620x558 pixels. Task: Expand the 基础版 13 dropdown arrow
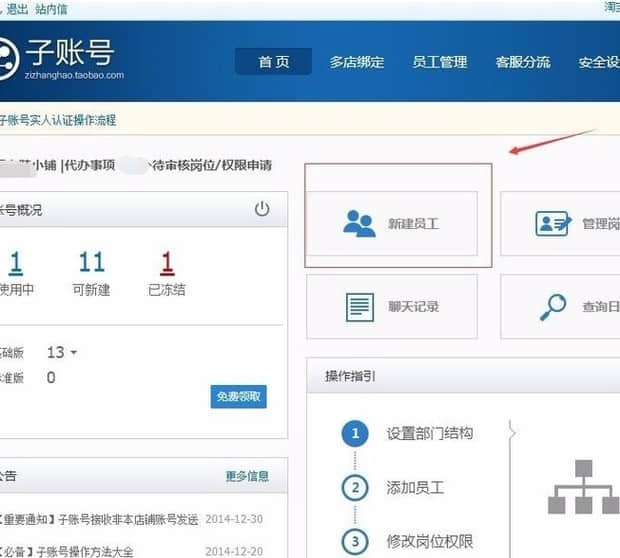tap(73, 353)
